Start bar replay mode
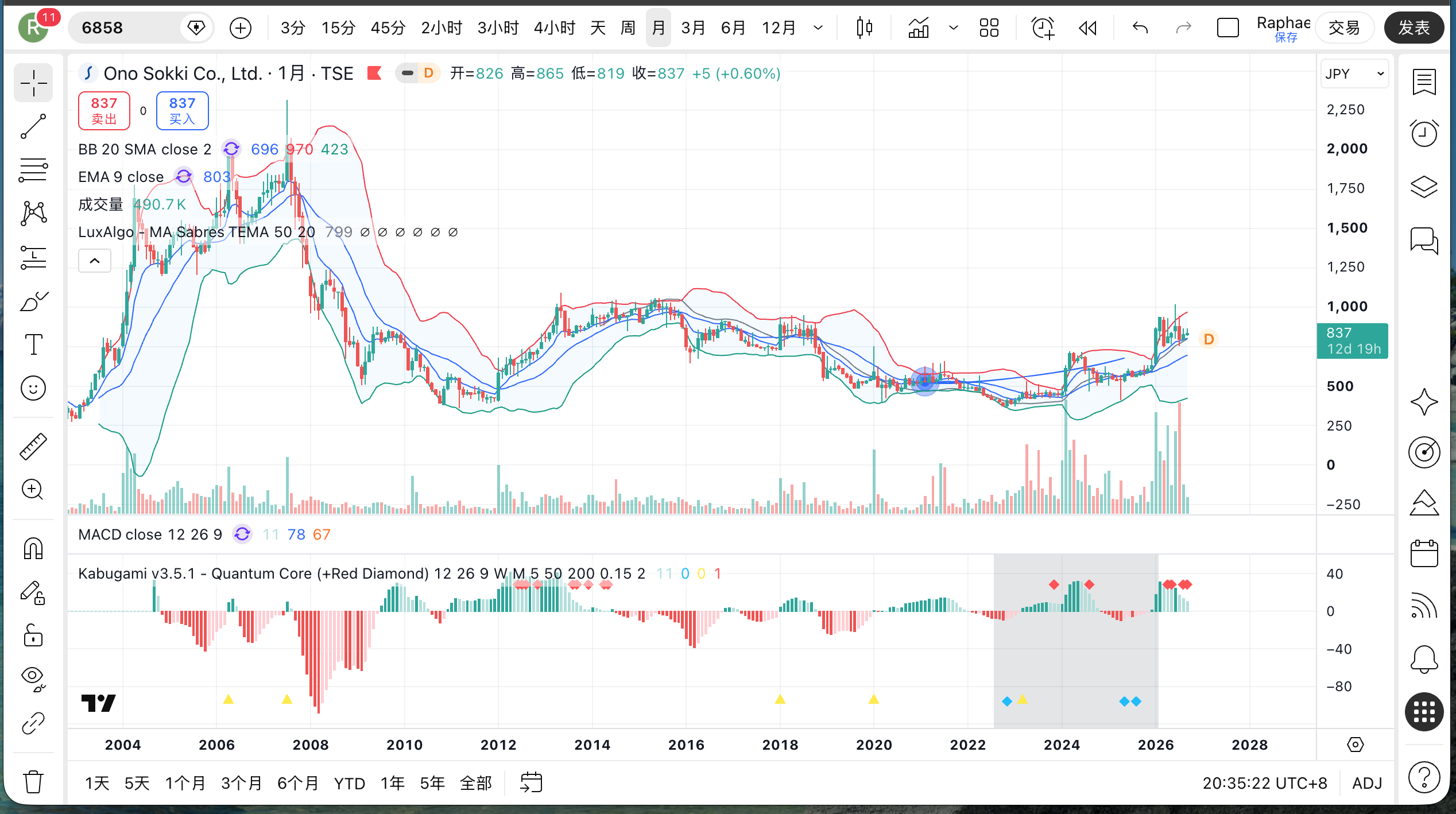The width and height of the screenshot is (1456, 814). tap(1087, 28)
